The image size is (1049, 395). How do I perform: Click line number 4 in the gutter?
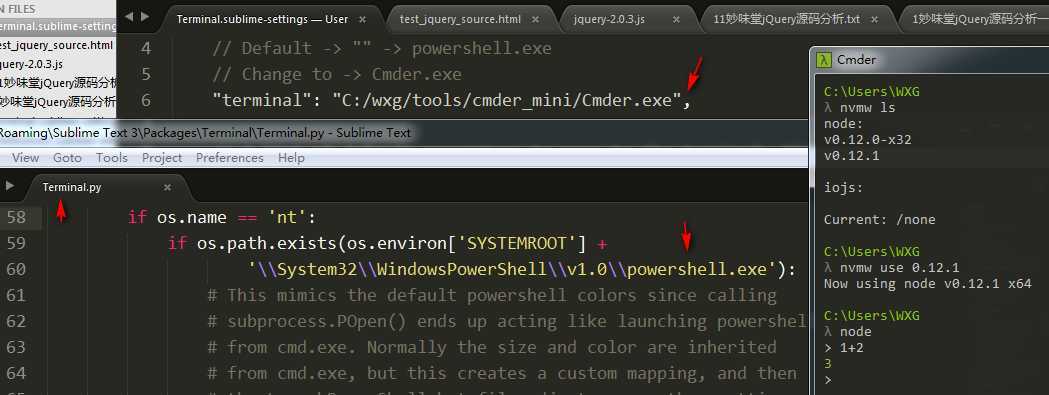click(x=146, y=49)
